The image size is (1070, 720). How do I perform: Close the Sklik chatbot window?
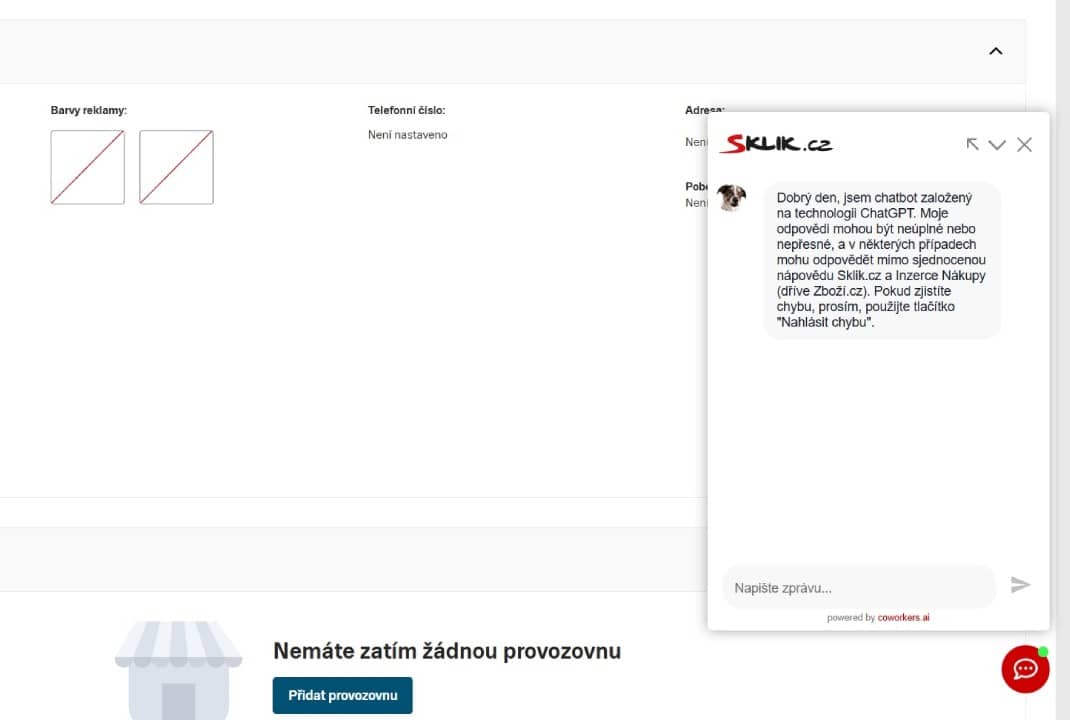[x=1024, y=144]
